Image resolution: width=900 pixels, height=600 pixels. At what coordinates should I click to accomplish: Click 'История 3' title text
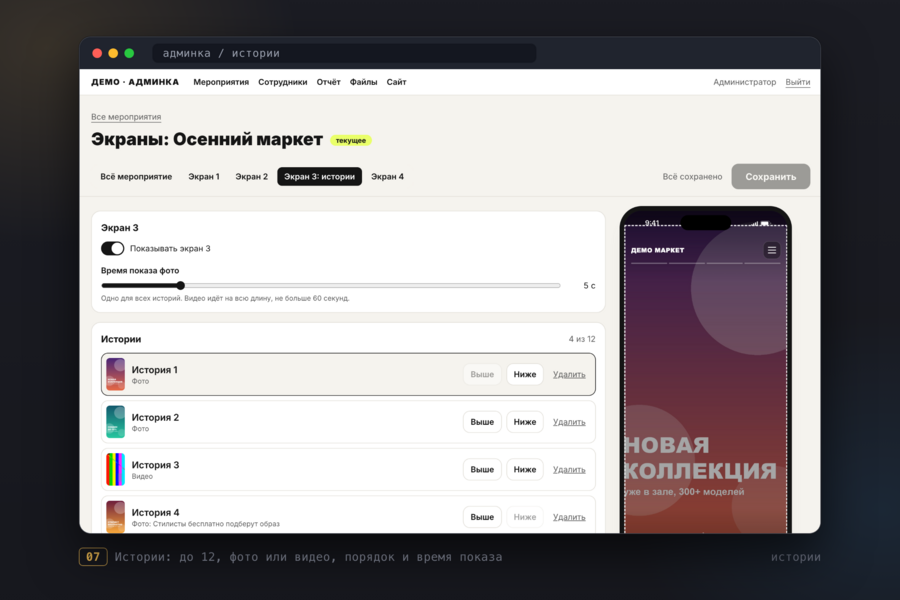[155, 465]
